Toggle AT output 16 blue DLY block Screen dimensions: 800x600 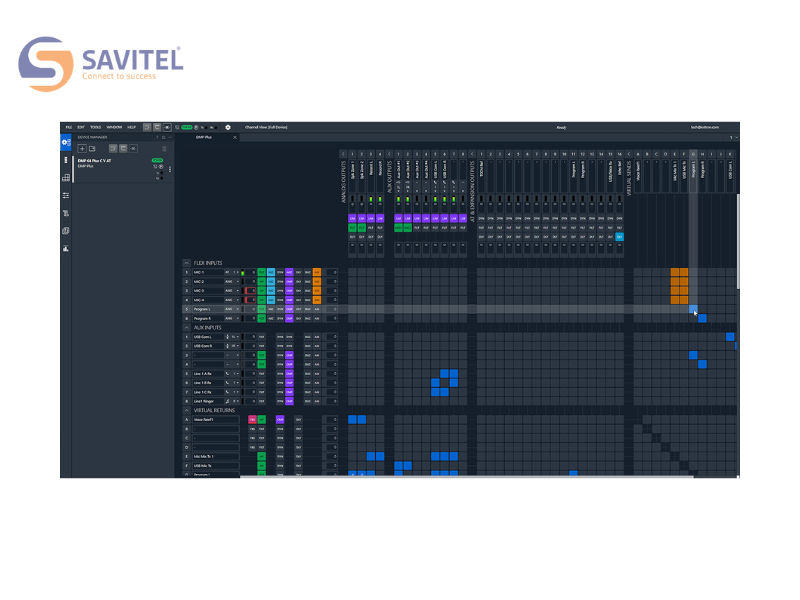coord(619,237)
